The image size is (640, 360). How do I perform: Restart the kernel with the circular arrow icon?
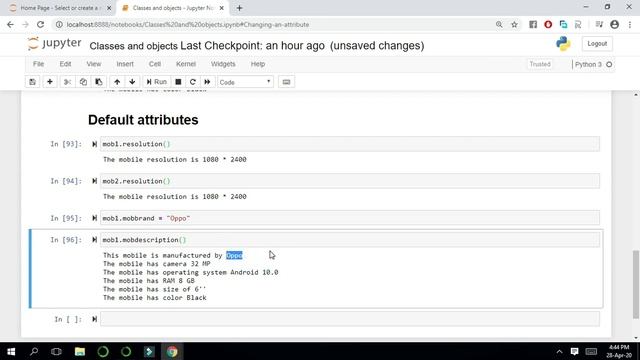[193, 82]
